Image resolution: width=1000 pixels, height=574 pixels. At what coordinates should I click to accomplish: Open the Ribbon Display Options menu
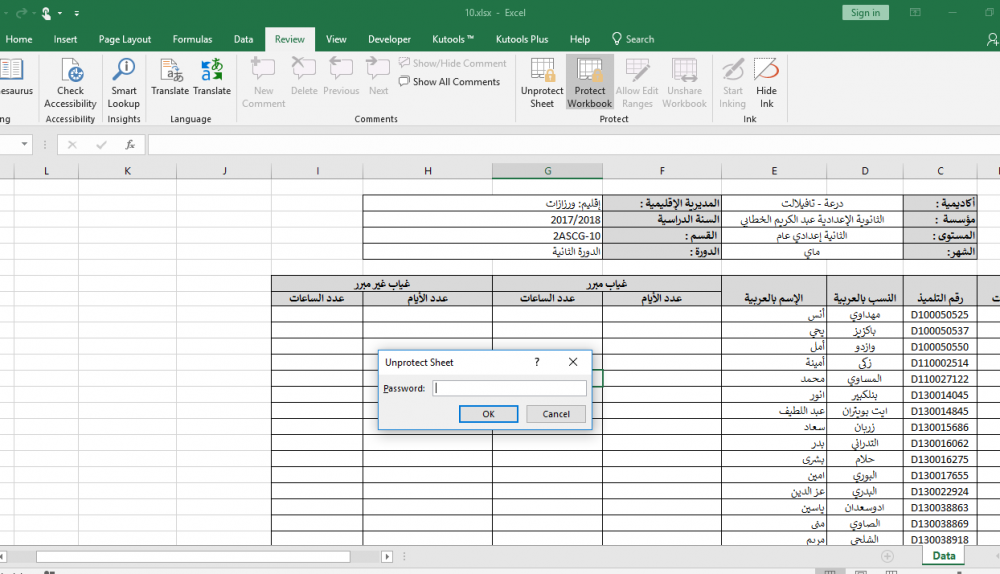tap(916, 13)
